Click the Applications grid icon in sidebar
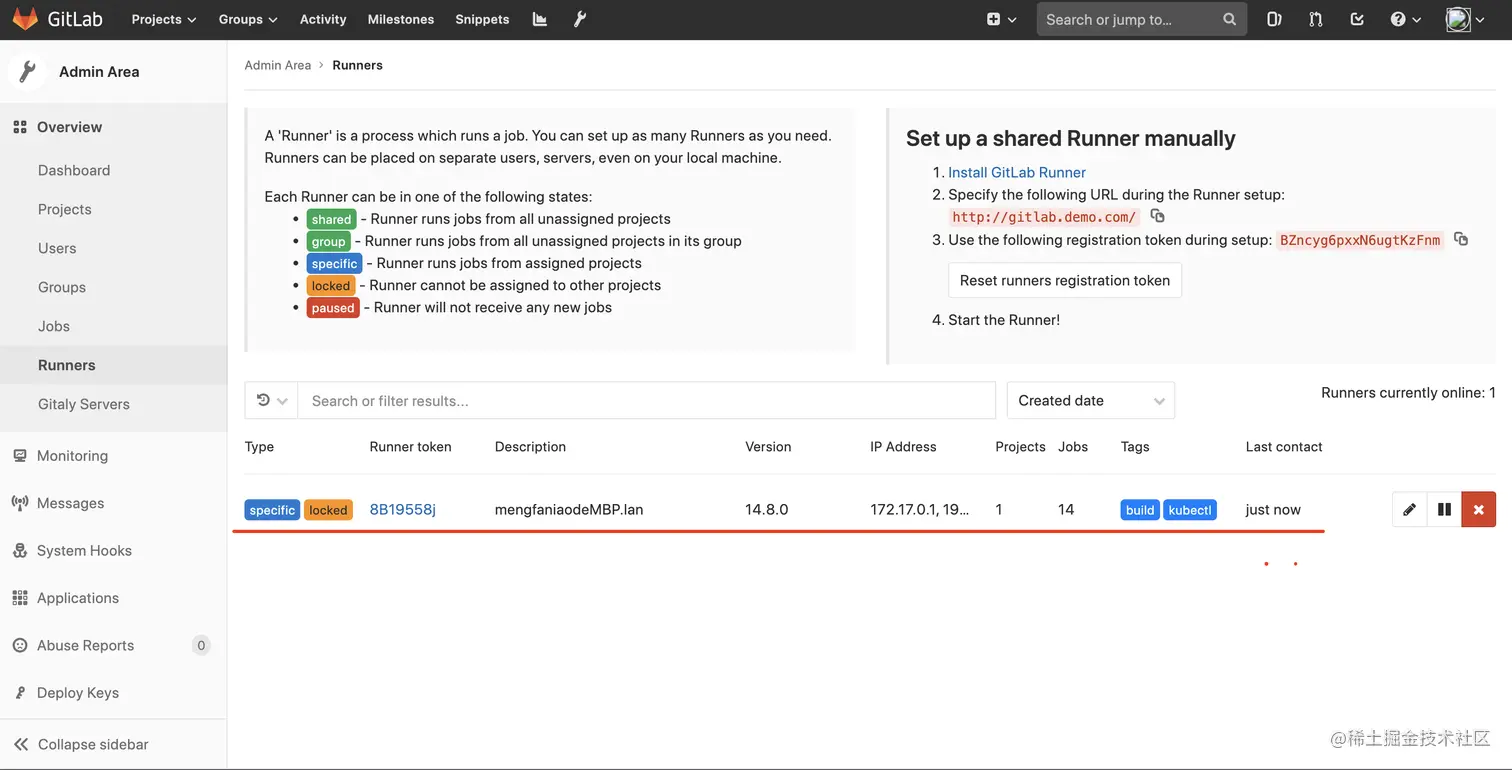This screenshot has width=1512, height=770. [x=20, y=598]
